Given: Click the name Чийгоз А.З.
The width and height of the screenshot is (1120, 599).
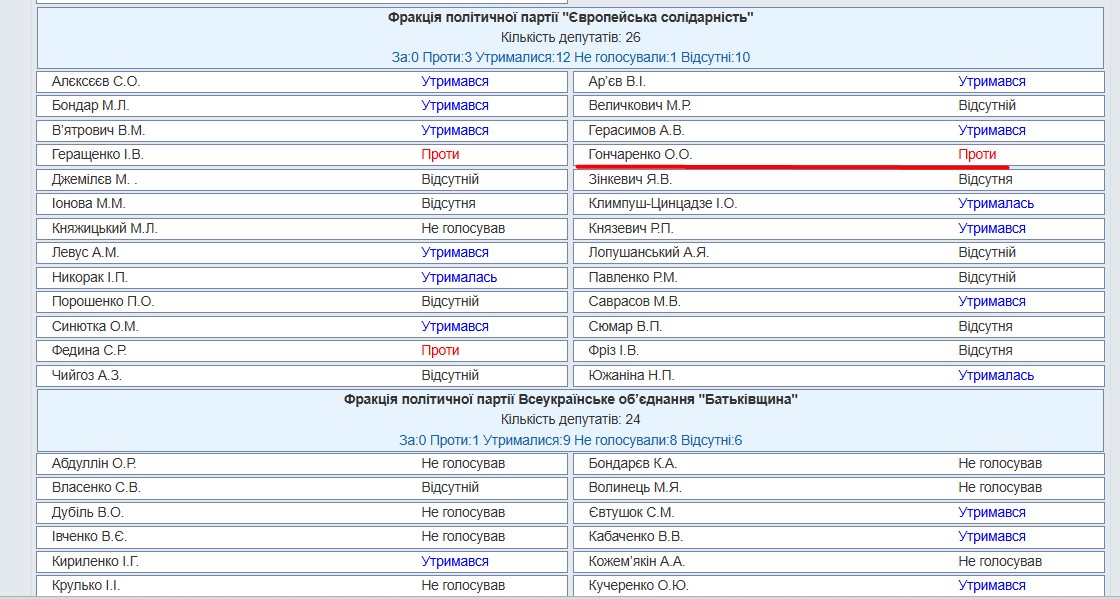Looking at the screenshot, I should 87,375.
